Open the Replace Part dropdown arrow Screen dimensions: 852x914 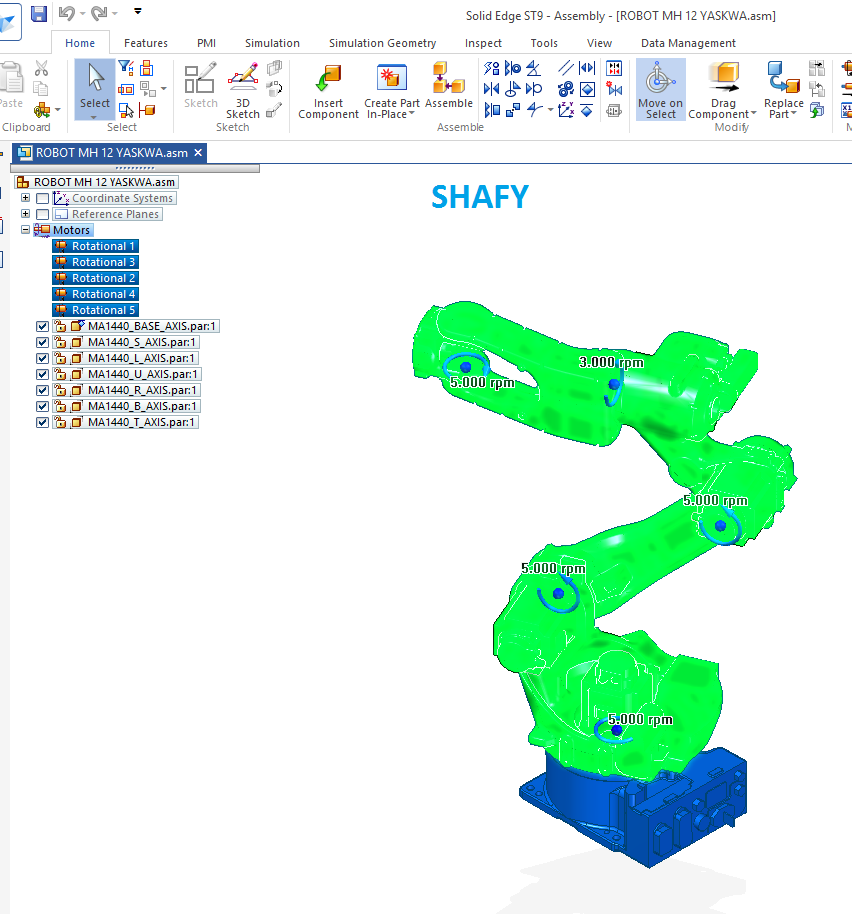(794, 114)
